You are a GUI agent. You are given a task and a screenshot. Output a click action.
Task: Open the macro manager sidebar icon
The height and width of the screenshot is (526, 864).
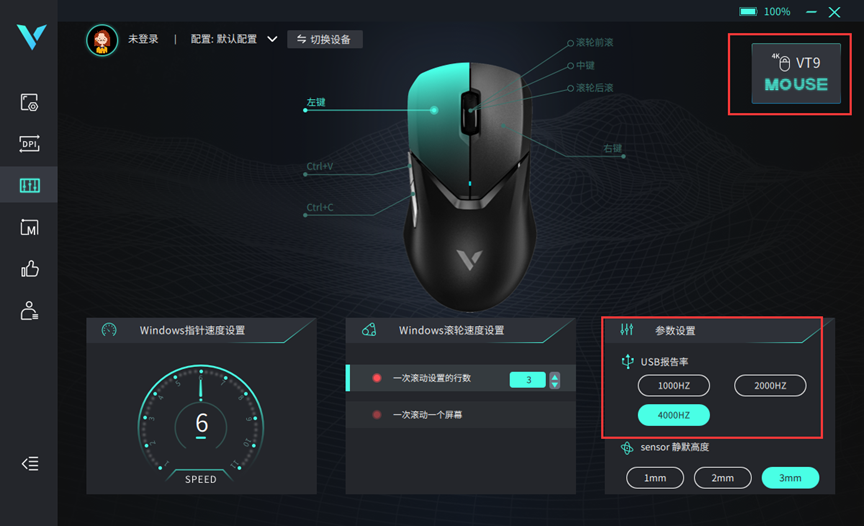(29, 227)
